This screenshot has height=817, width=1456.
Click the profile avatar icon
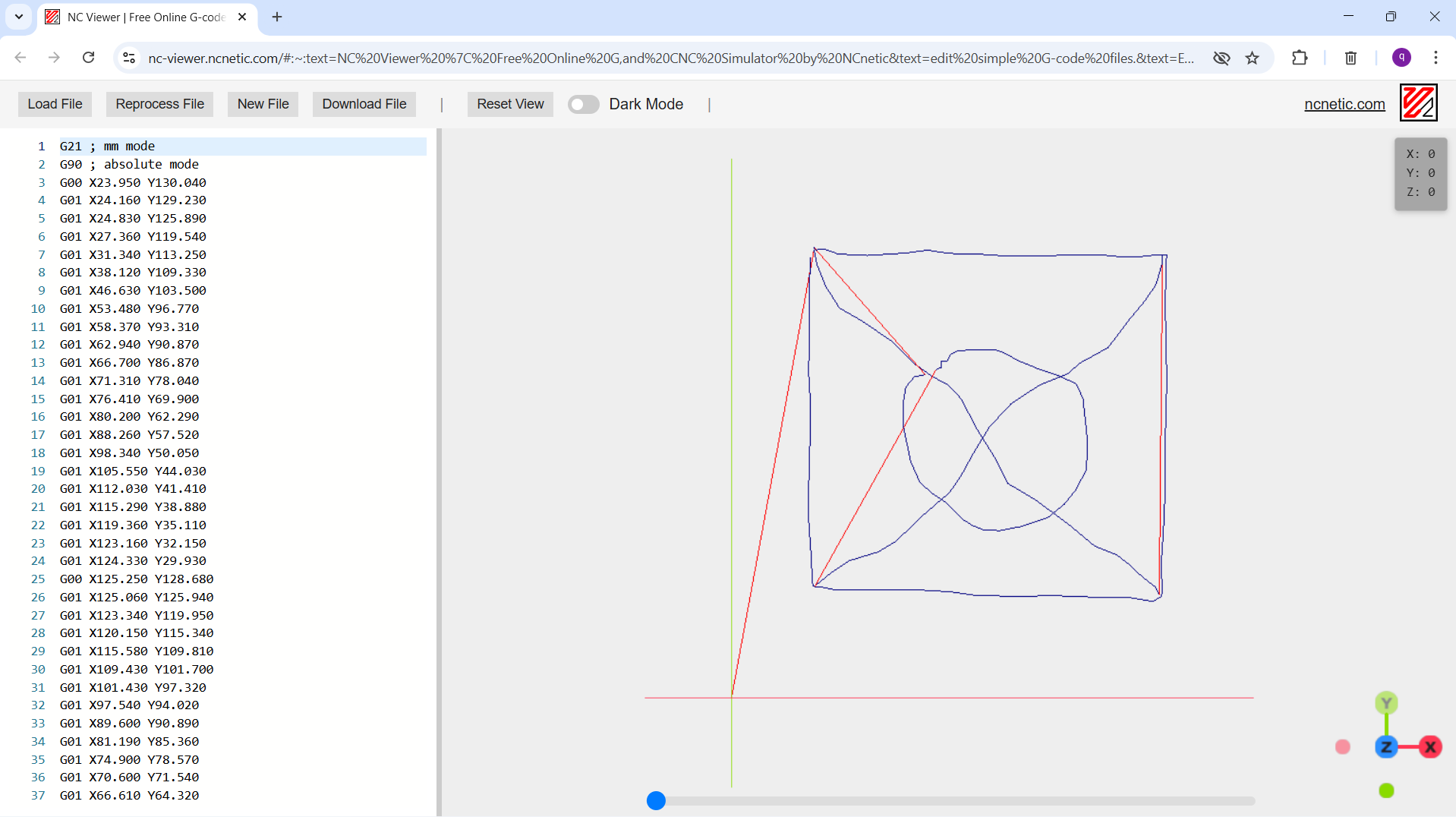click(x=1401, y=57)
